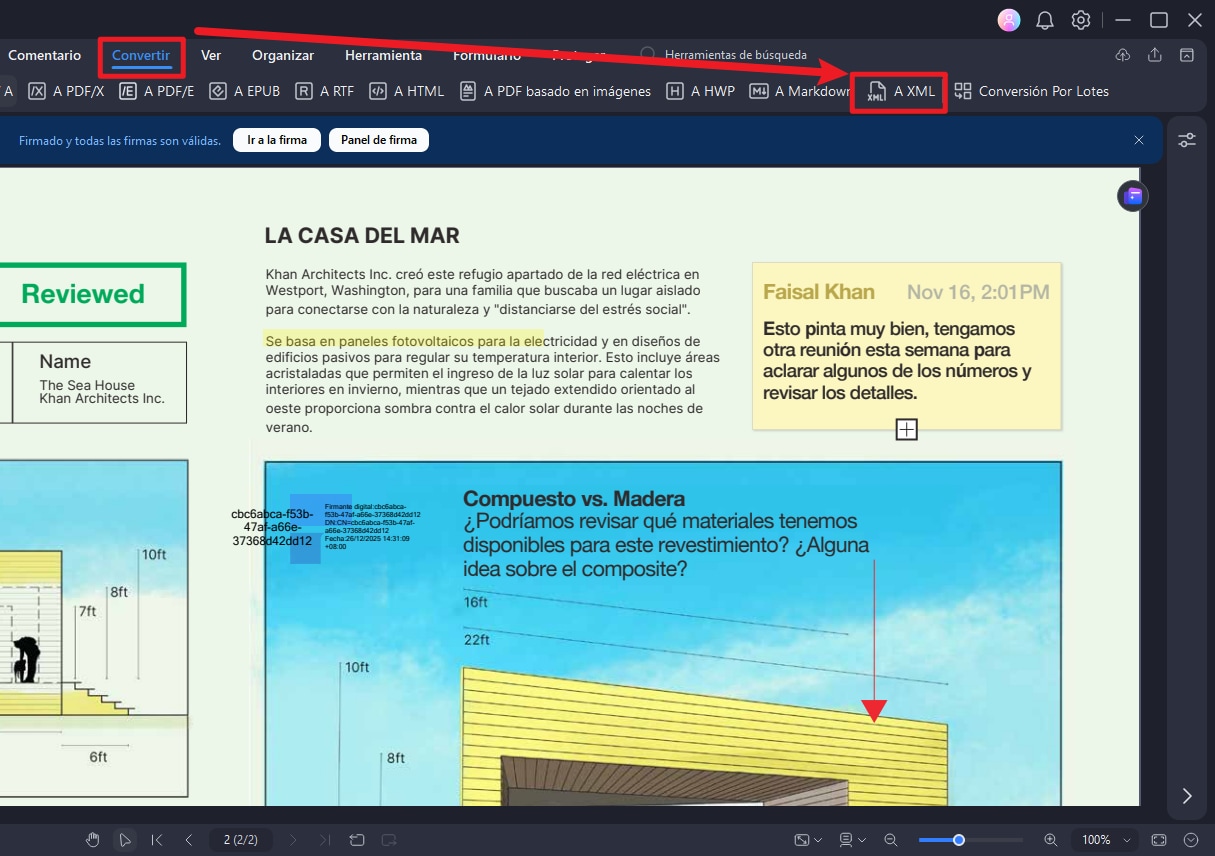Image resolution: width=1215 pixels, height=856 pixels.
Task: Go to previous page
Action: [x=189, y=840]
